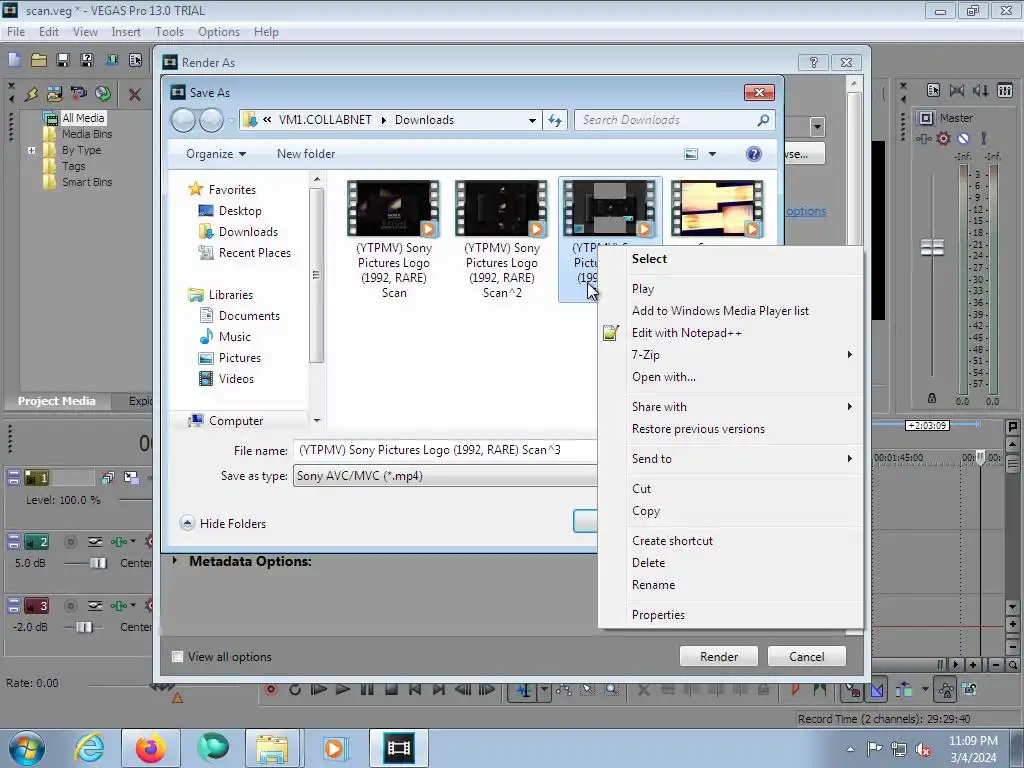Click the Master FX red gear icon
Viewport: 1024px width, 768px height.
[943, 138]
